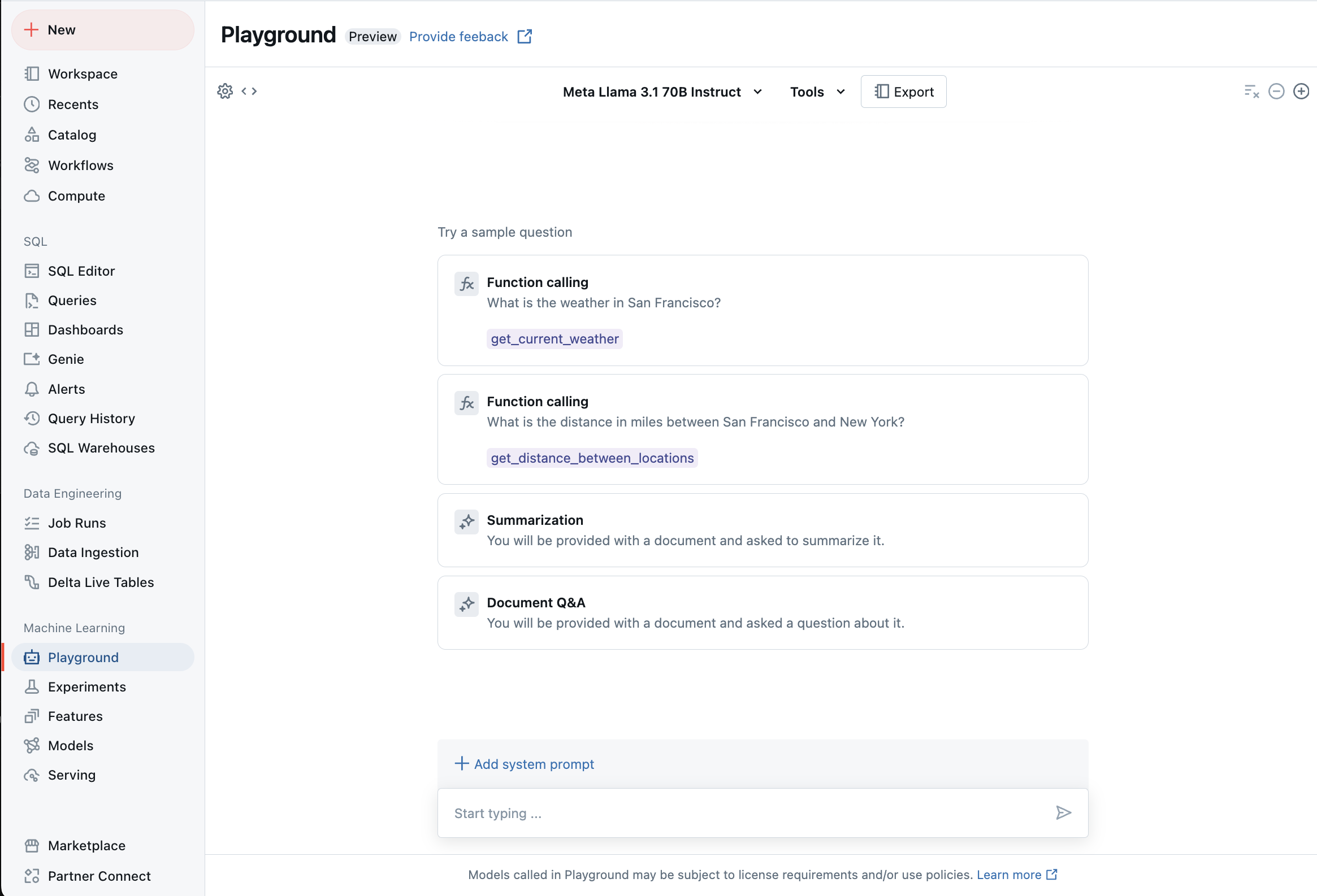The height and width of the screenshot is (896, 1317).
Task: Click the settings gear icon in toolbar
Action: pos(225,91)
